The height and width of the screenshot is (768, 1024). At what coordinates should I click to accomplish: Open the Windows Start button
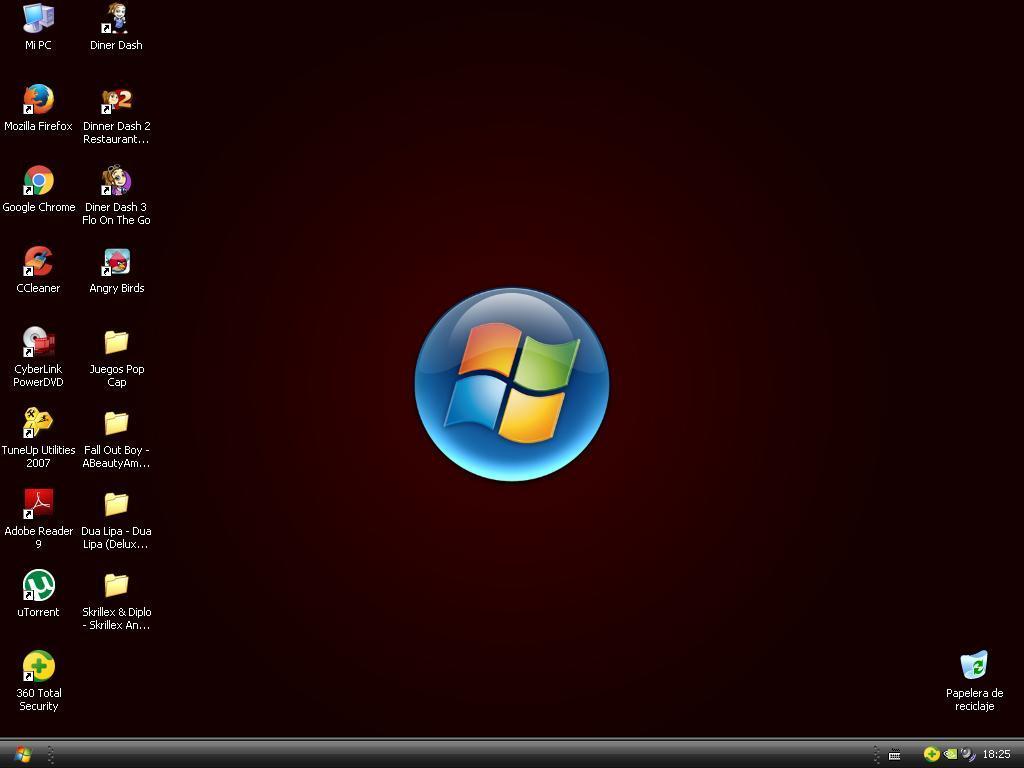23,754
